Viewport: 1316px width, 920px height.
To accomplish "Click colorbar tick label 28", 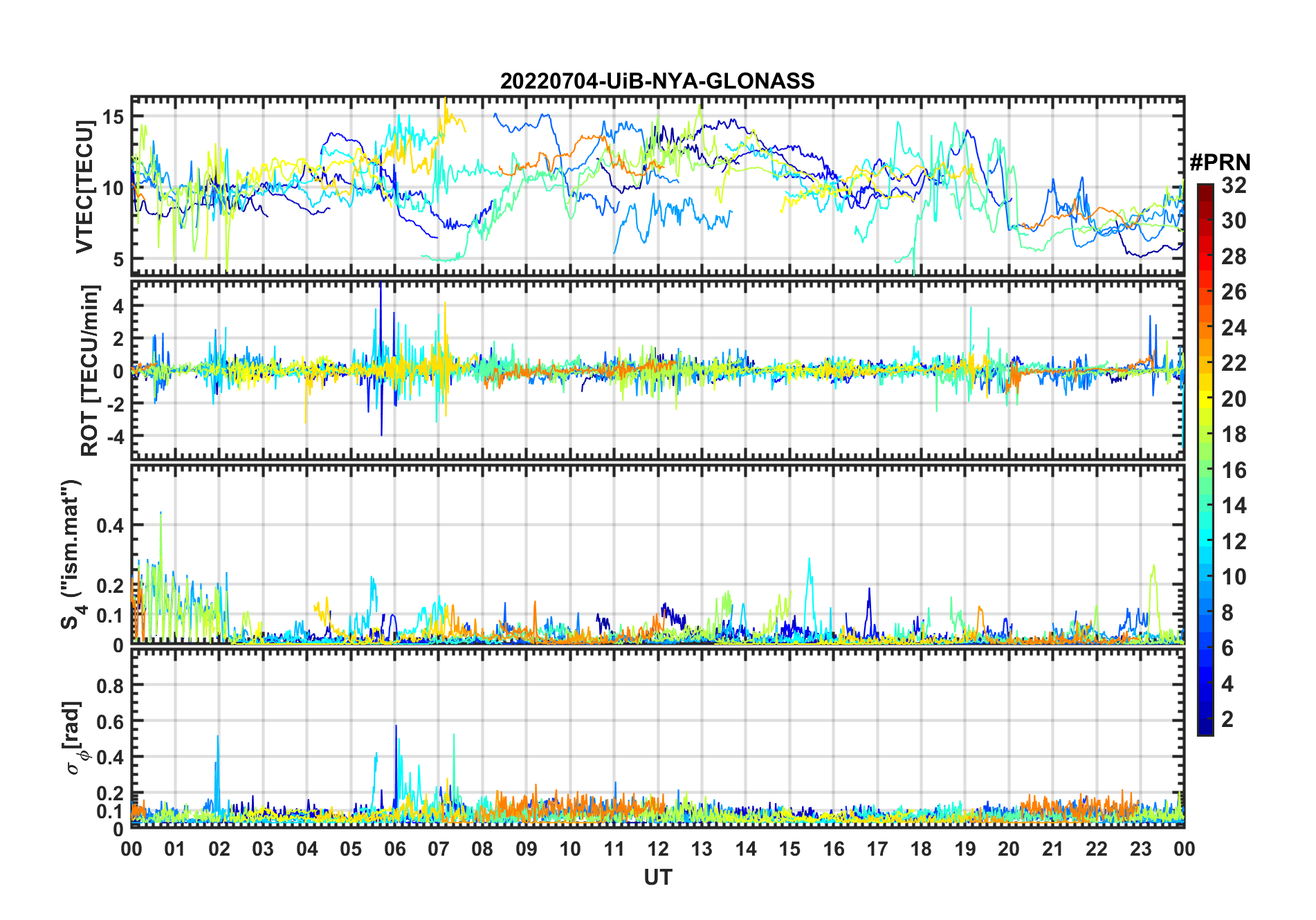I will tap(1234, 257).
